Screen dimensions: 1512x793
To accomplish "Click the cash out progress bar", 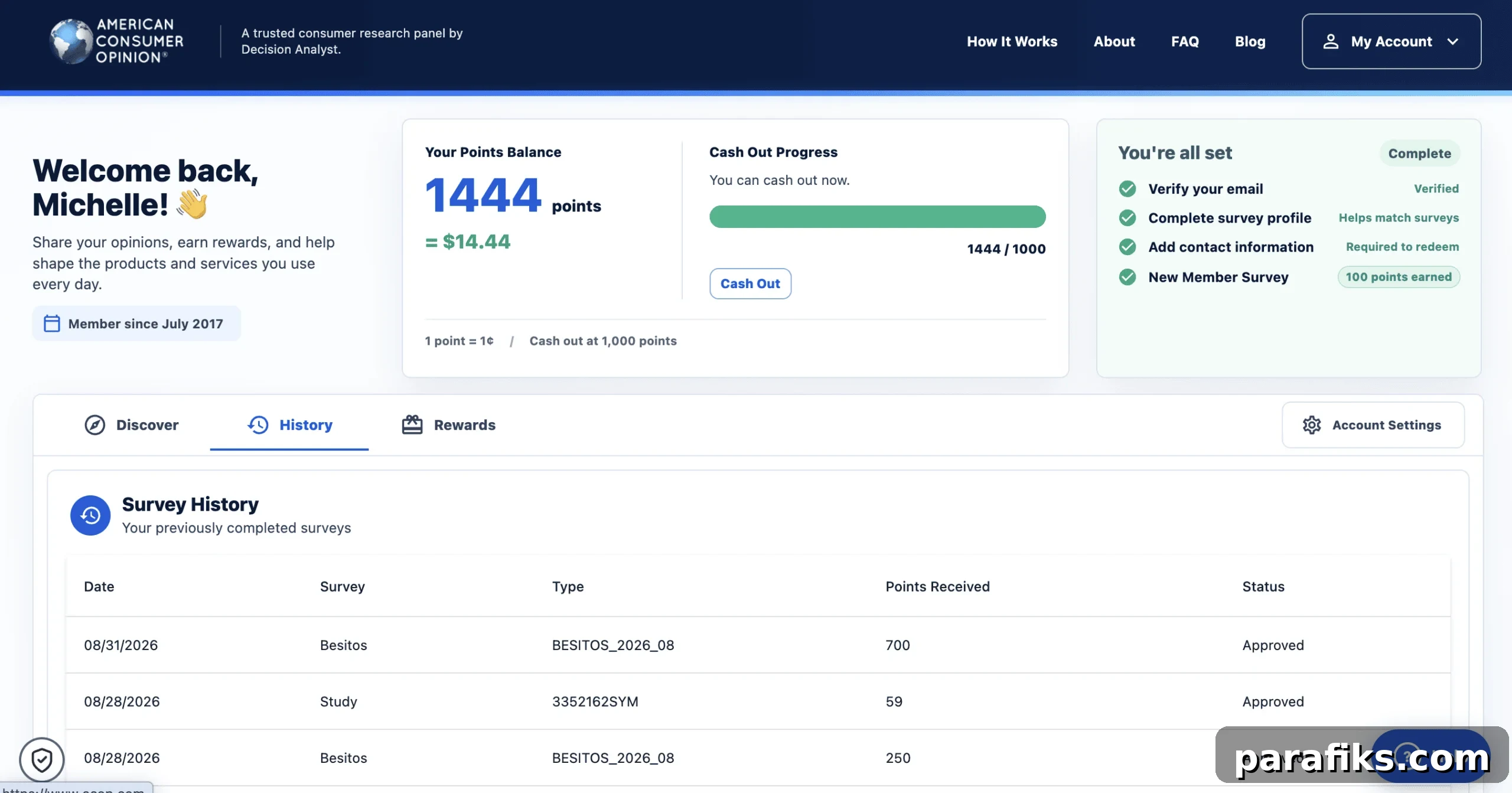I will coord(877,217).
